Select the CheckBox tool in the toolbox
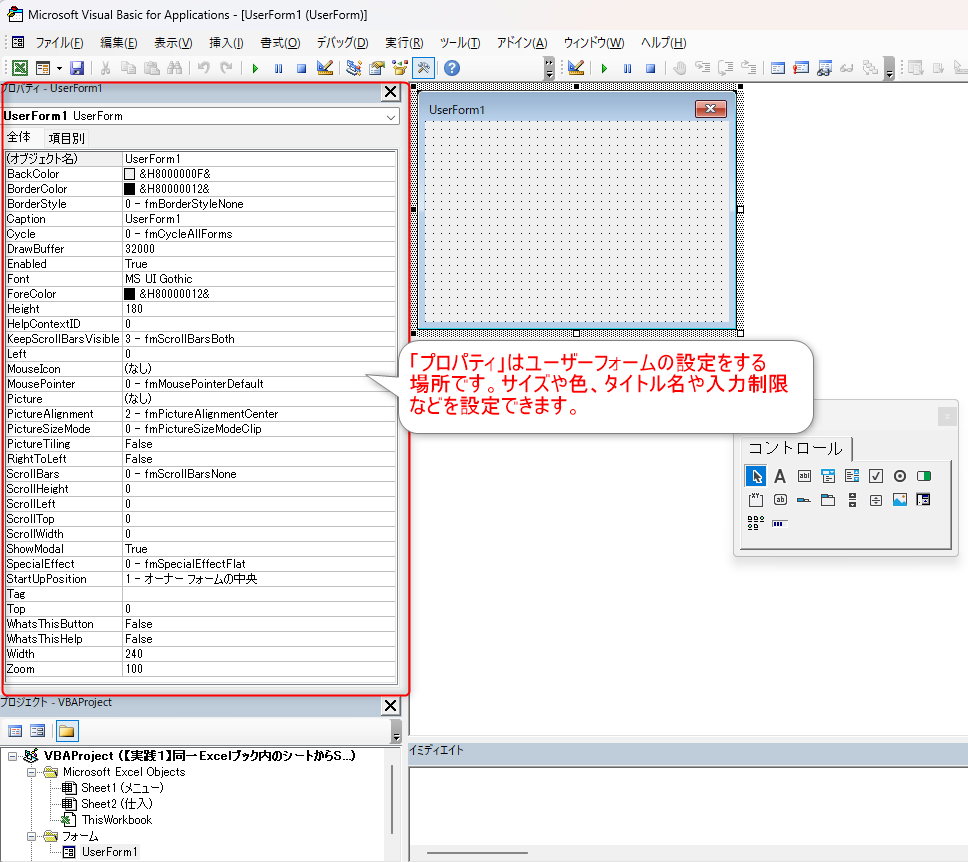This screenshot has width=968, height=862. [876, 476]
